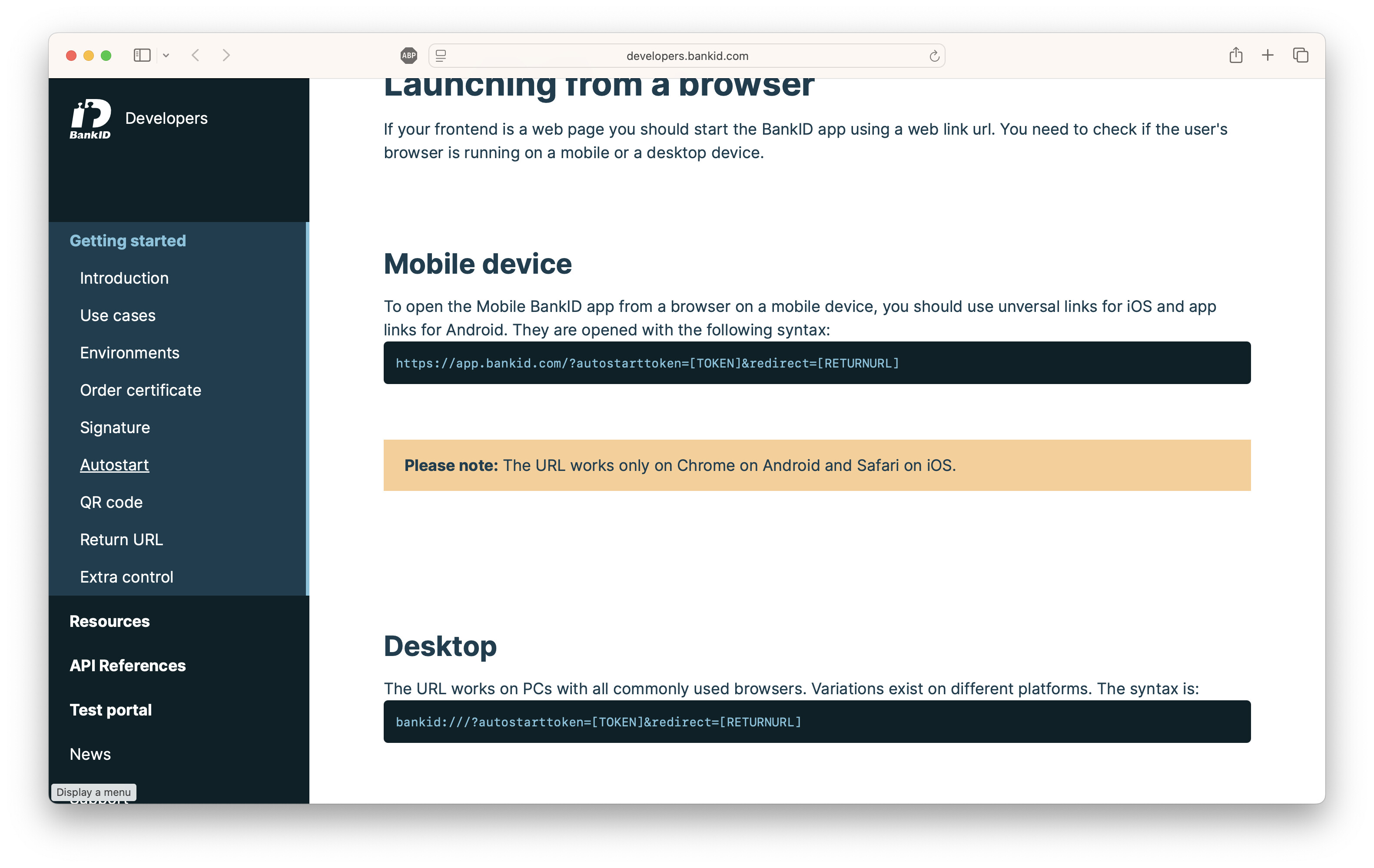This screenshot has width=1374, height=868.
Task: Open the Introduction sidebar page
Action: [x=124, y=278]
